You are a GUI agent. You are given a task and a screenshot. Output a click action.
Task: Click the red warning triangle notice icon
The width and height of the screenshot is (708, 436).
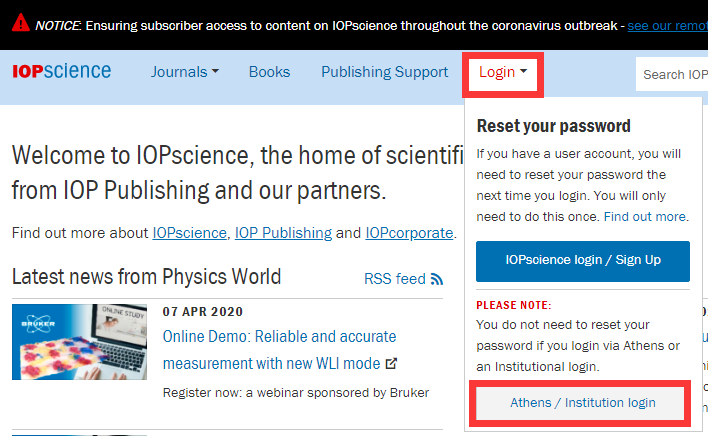[18, 24]
